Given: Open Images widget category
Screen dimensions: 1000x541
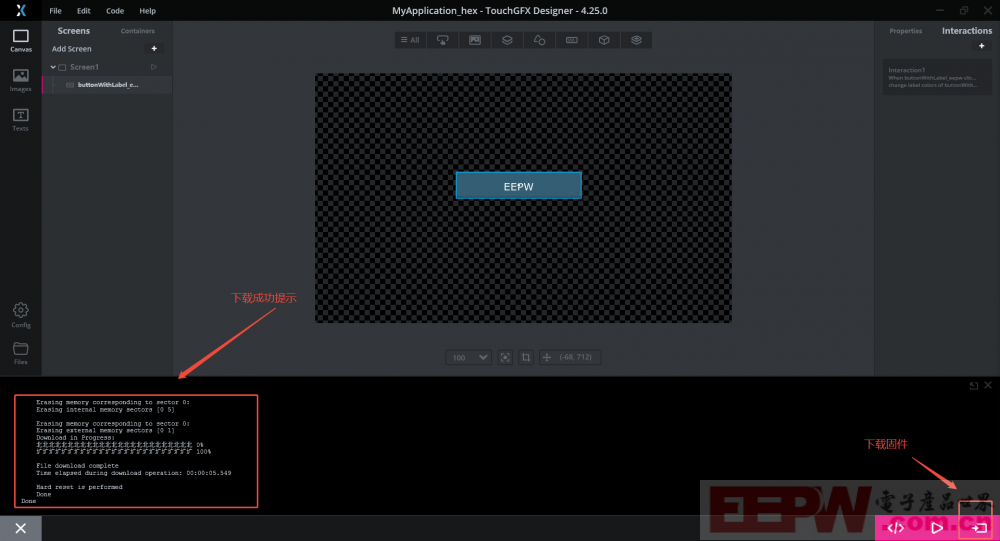Looking at the screenshot, I should tap(475, 40).
